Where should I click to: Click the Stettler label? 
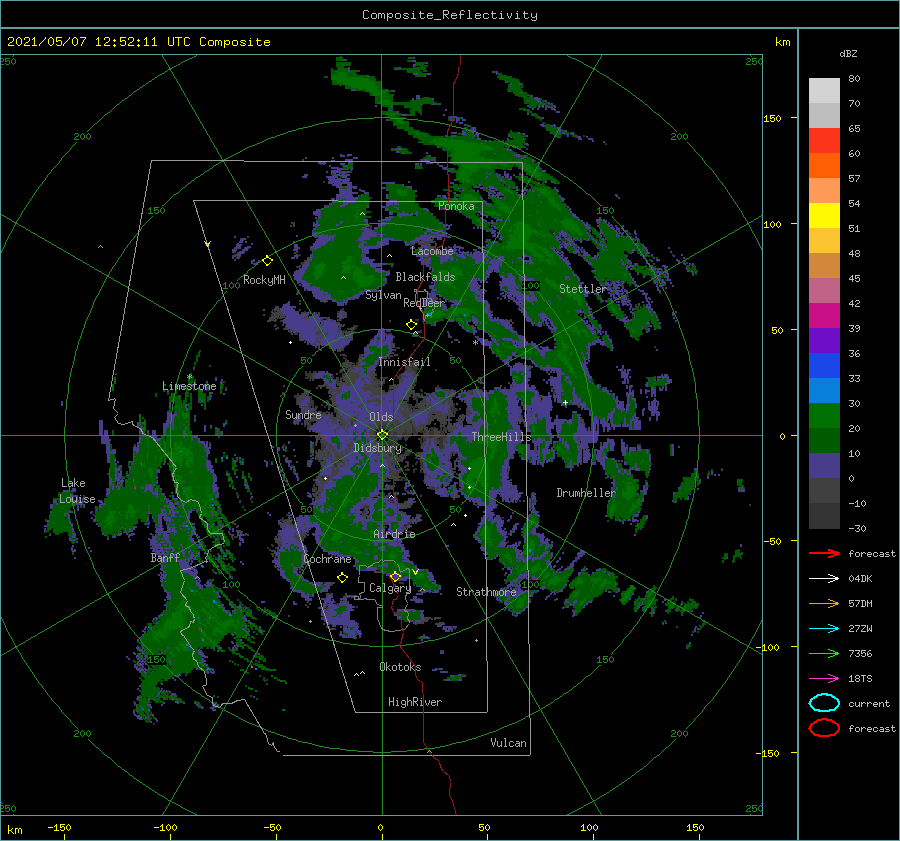pyautogui.click(x=583, y=289)
